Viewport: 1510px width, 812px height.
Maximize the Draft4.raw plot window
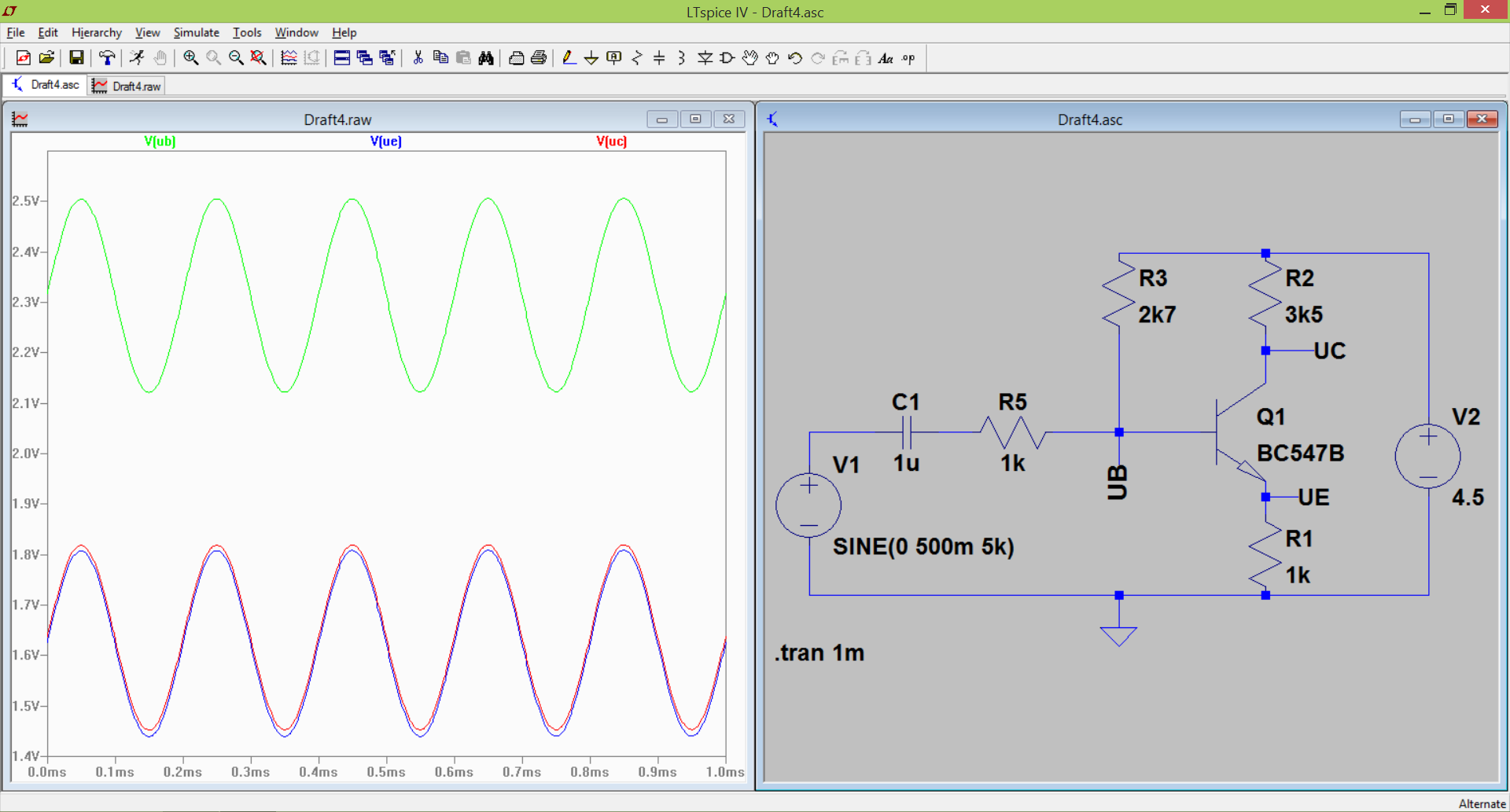click(x=695, y=119)
